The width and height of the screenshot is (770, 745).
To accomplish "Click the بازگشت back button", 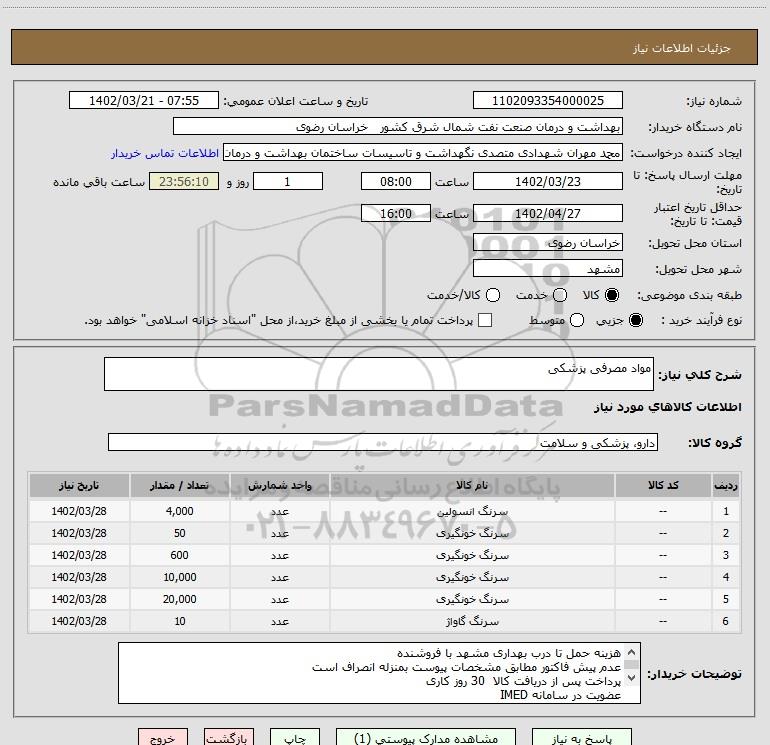I will (229, 738).
